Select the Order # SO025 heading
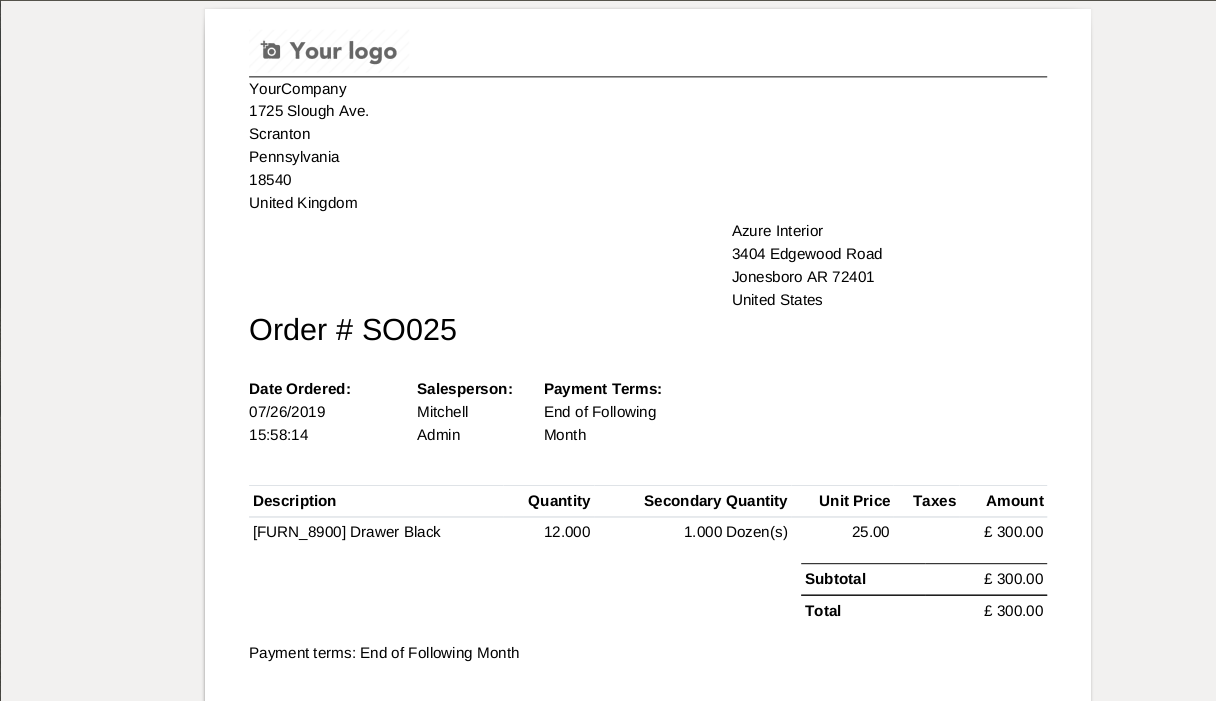 (353, 330)
